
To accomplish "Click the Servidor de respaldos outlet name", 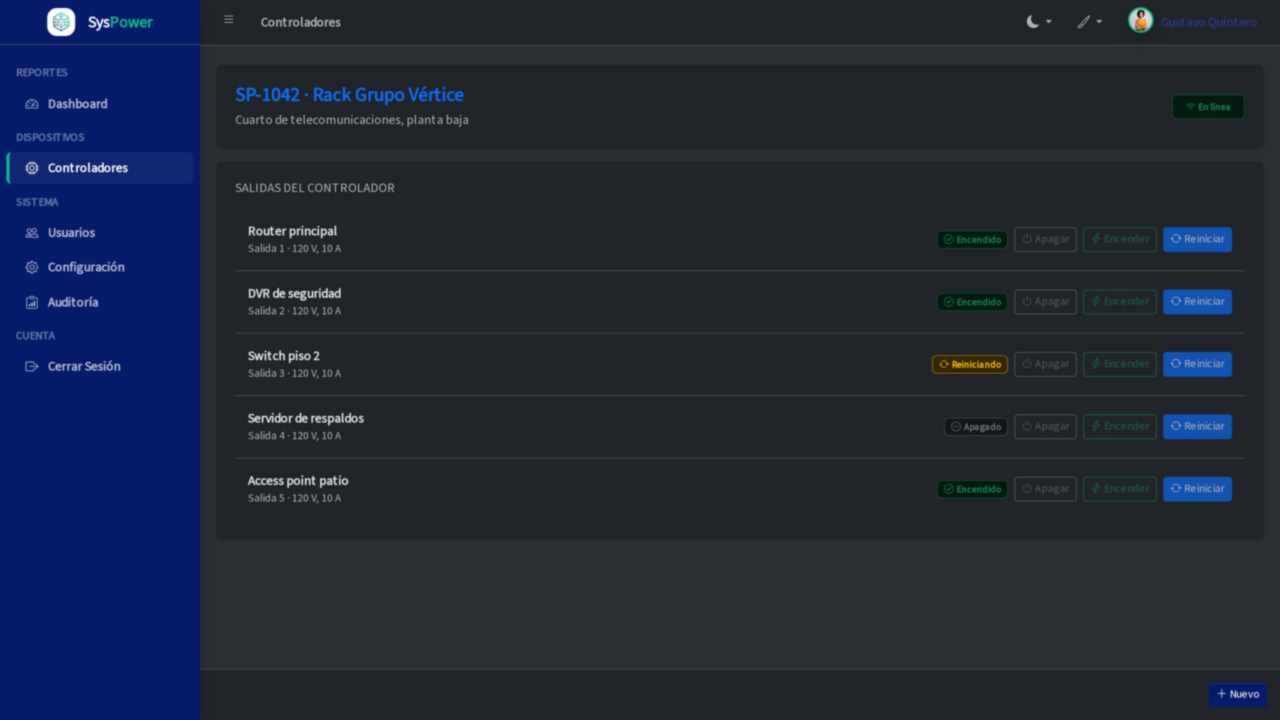I will coord(306,418).
